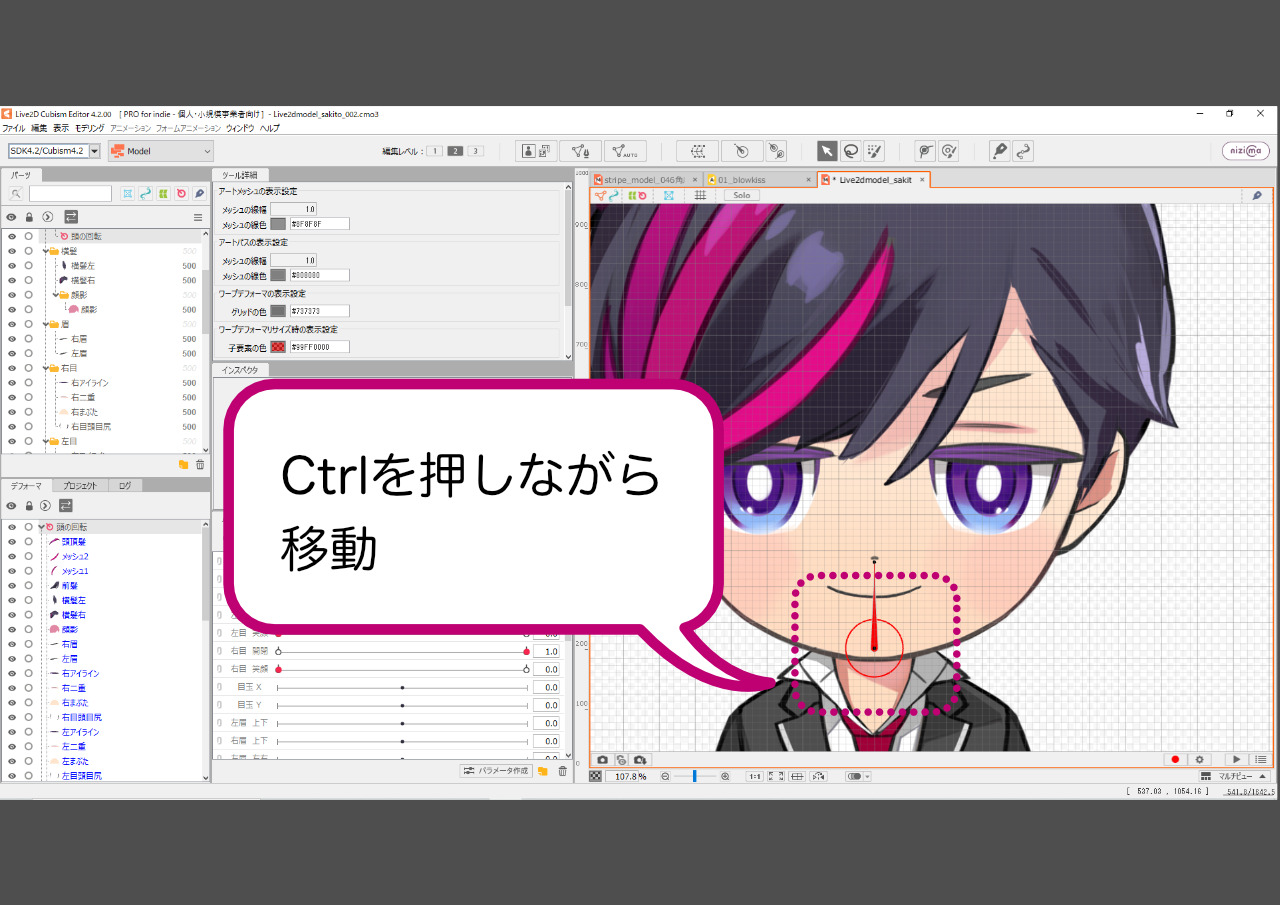Click the canvas snapshot camera icon
The width and height of the screenshot is (1280, 905).
(x=603, y=760)
